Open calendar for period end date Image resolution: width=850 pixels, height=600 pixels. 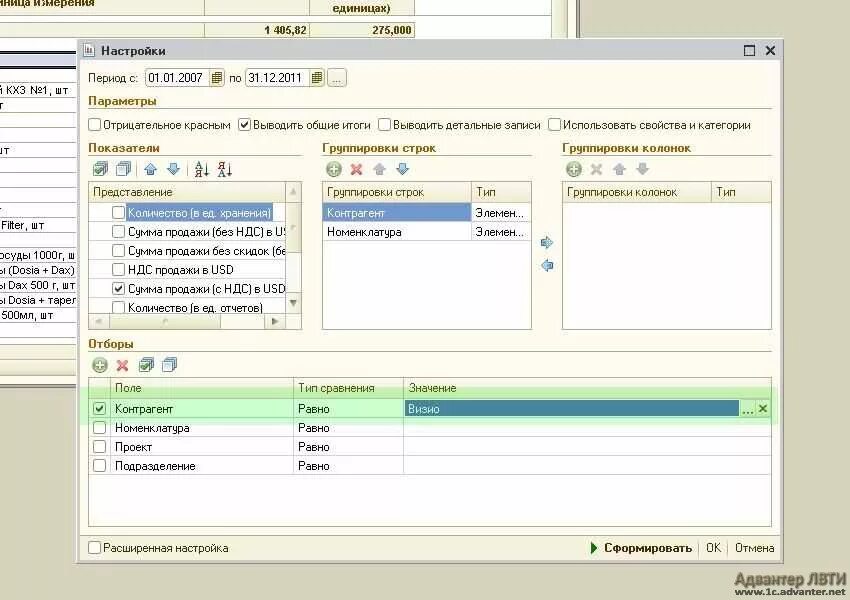tap(317, 78)
